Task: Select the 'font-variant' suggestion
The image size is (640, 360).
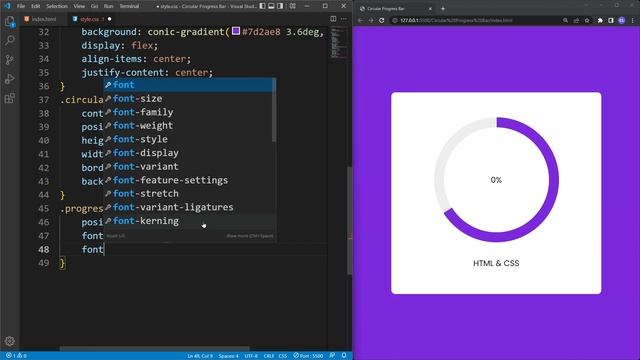Action: (189, 167)
